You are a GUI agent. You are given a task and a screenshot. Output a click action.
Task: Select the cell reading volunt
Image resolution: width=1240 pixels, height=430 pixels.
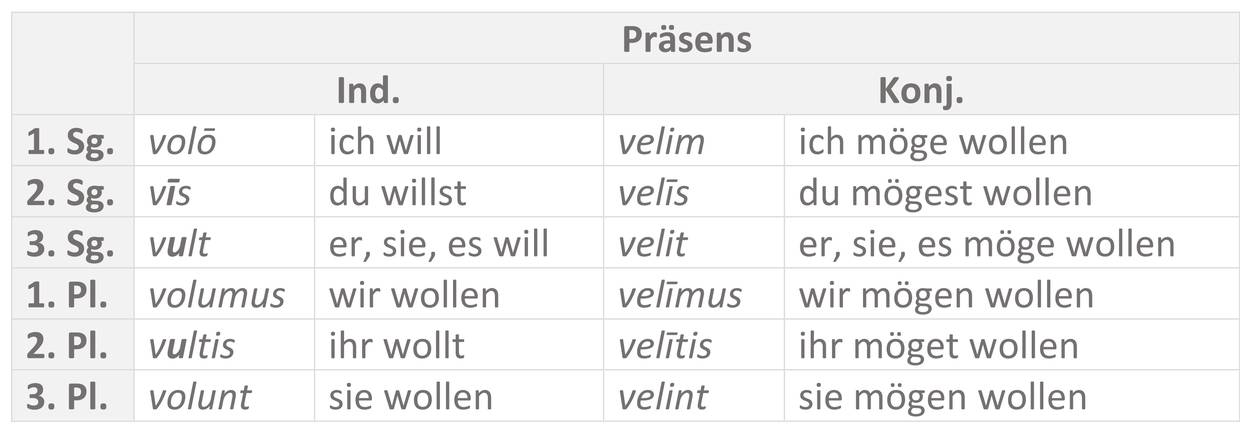pyautogui.click(x=199, y=397)
